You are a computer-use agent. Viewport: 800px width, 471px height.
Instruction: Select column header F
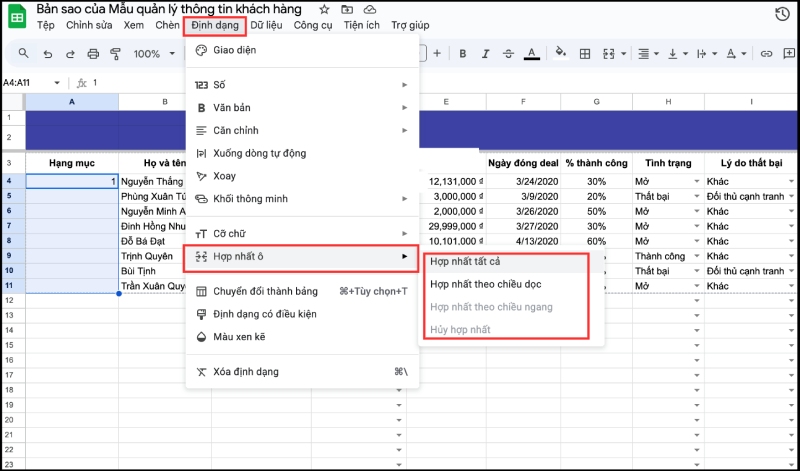click(x=523, y=102)
